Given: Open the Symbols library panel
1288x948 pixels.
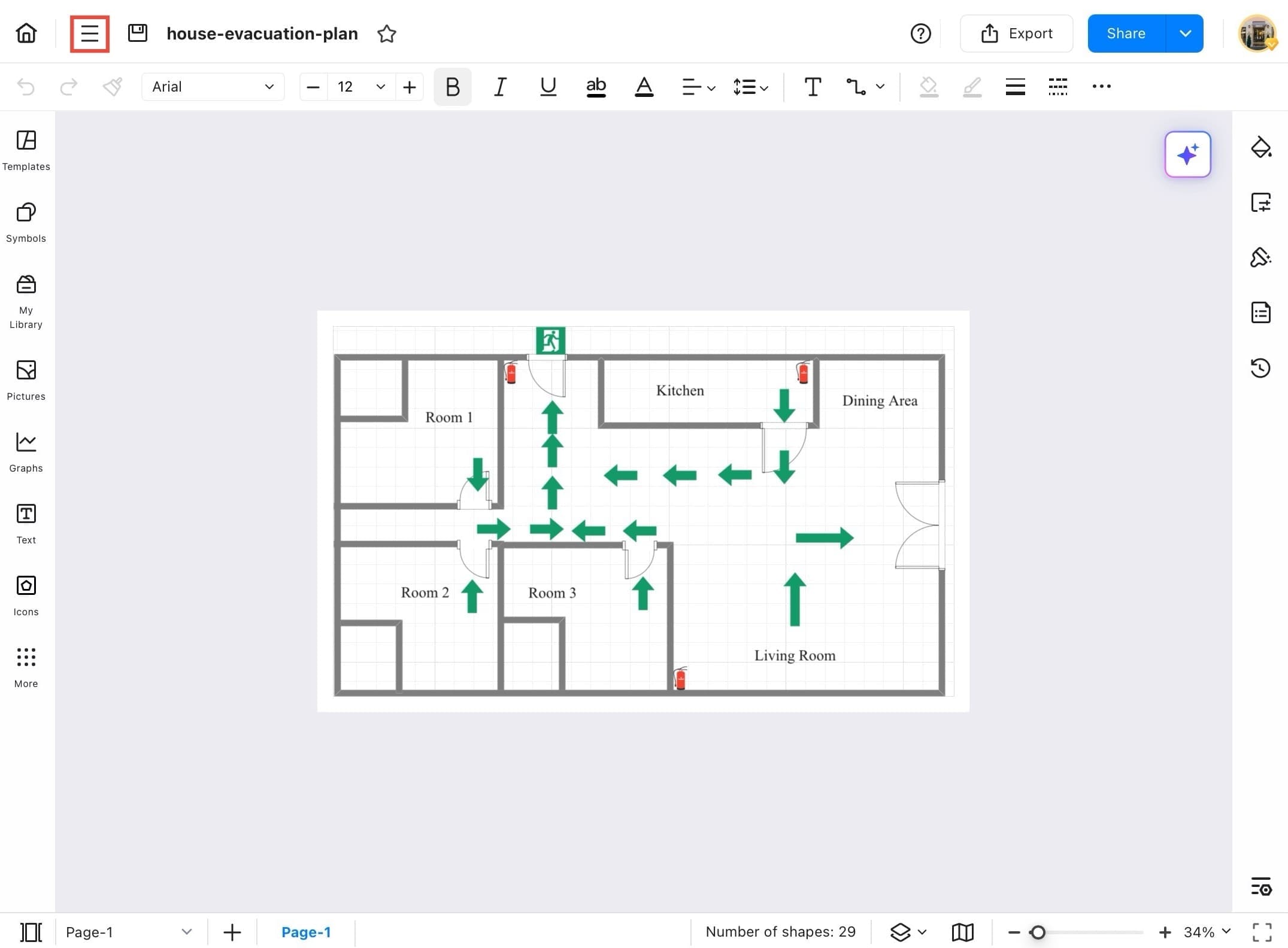Looking at the screenshot, I should pos(26,221).
